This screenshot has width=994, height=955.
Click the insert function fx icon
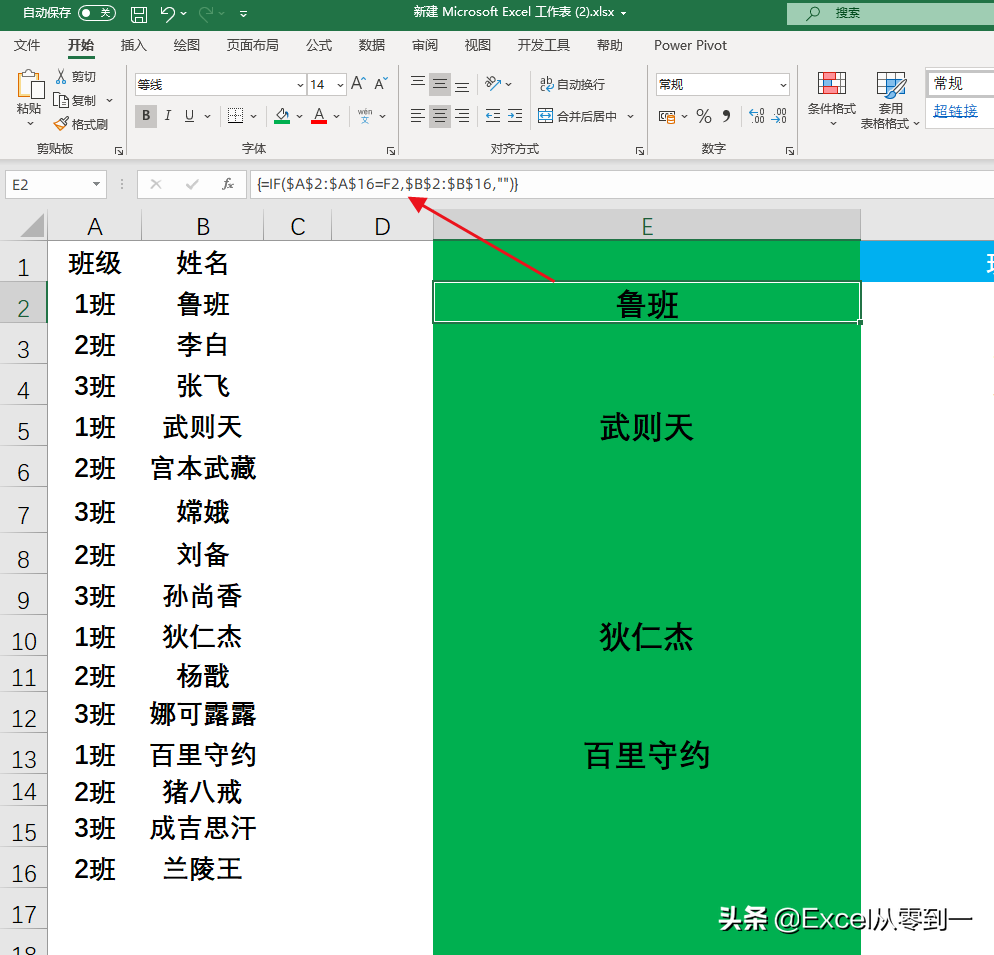228,185
